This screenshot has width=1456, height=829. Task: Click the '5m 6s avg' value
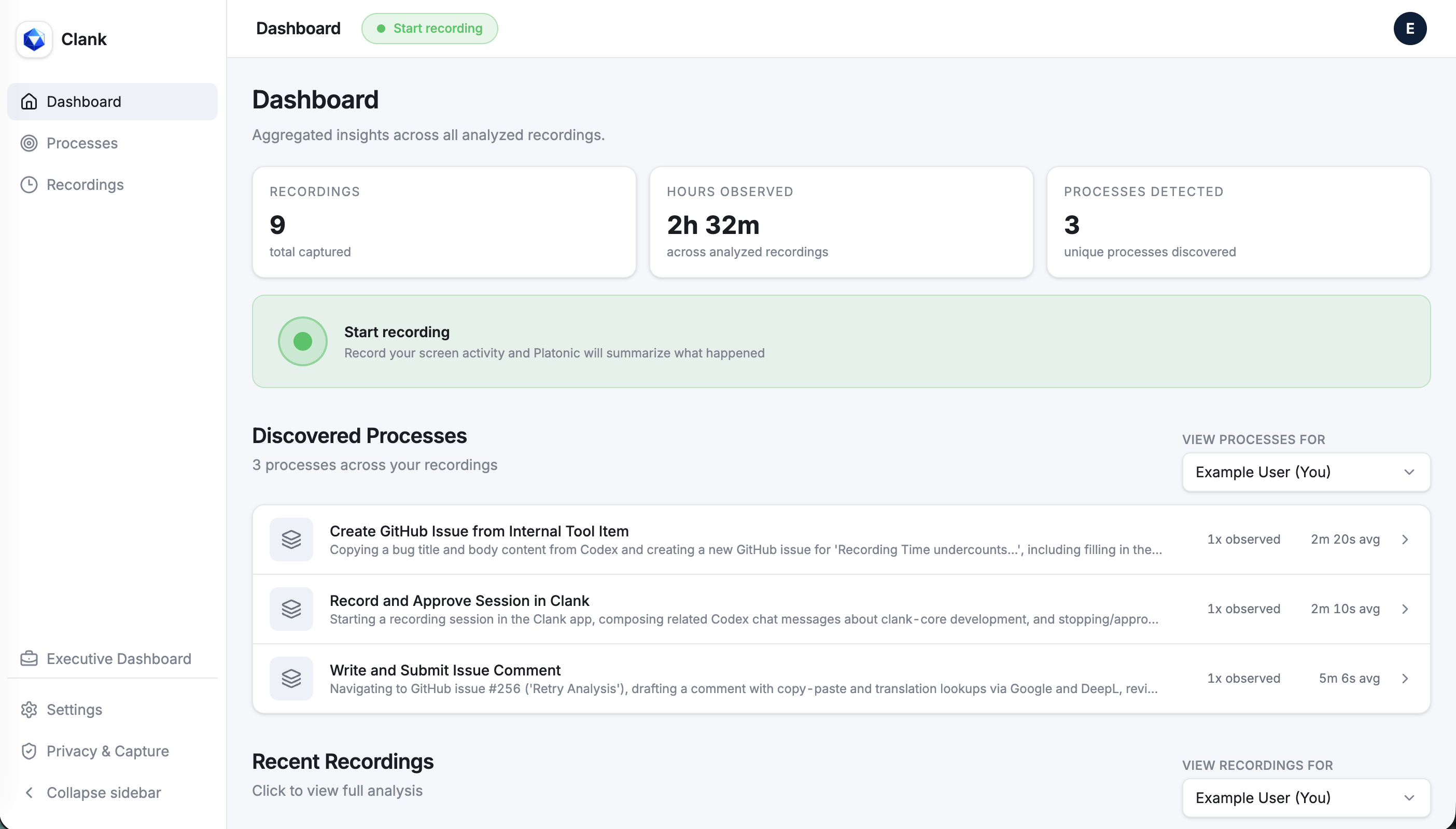1349,678
